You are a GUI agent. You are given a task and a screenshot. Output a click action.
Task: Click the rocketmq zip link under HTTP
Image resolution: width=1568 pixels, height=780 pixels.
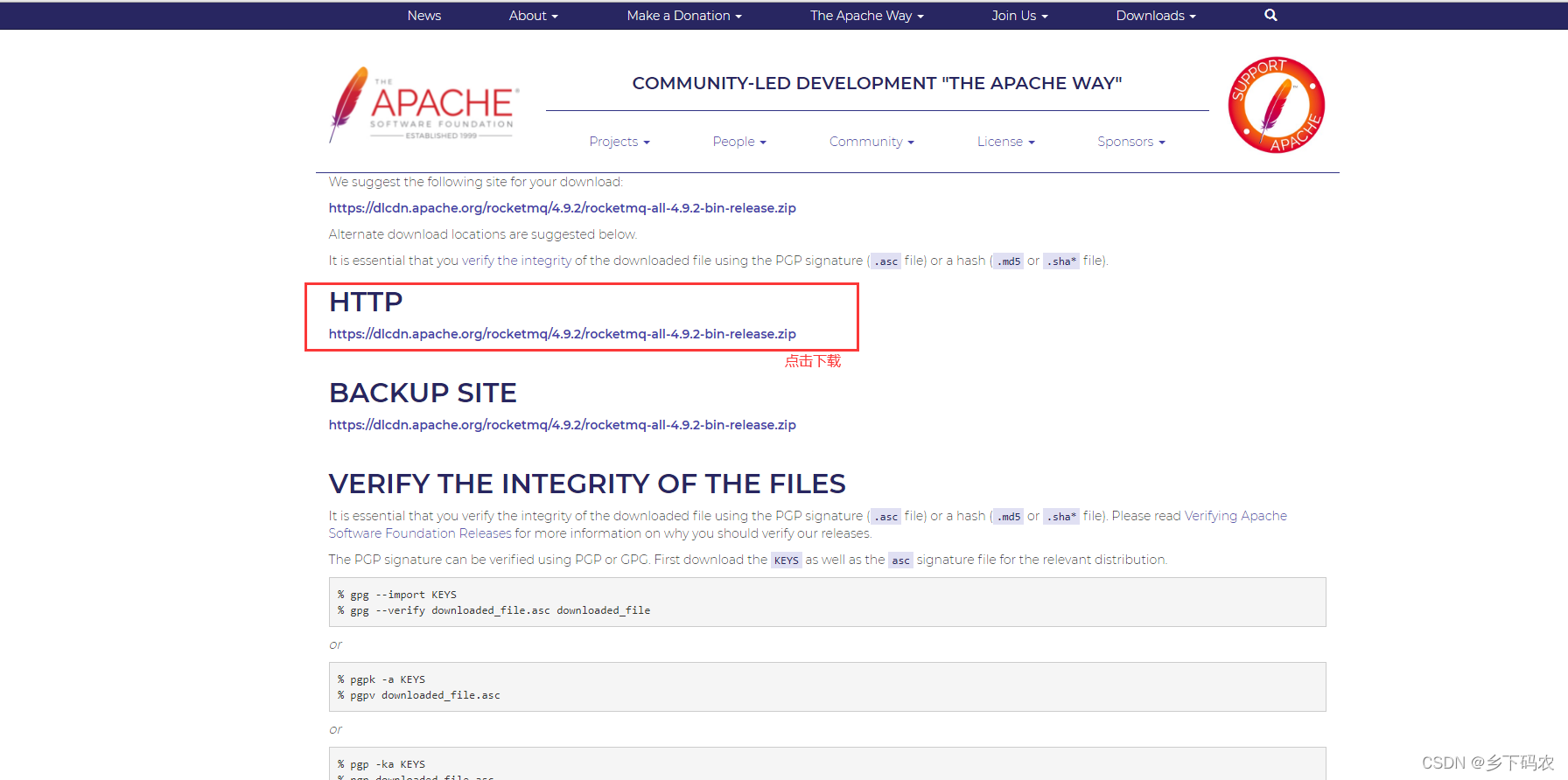(563, 334)
